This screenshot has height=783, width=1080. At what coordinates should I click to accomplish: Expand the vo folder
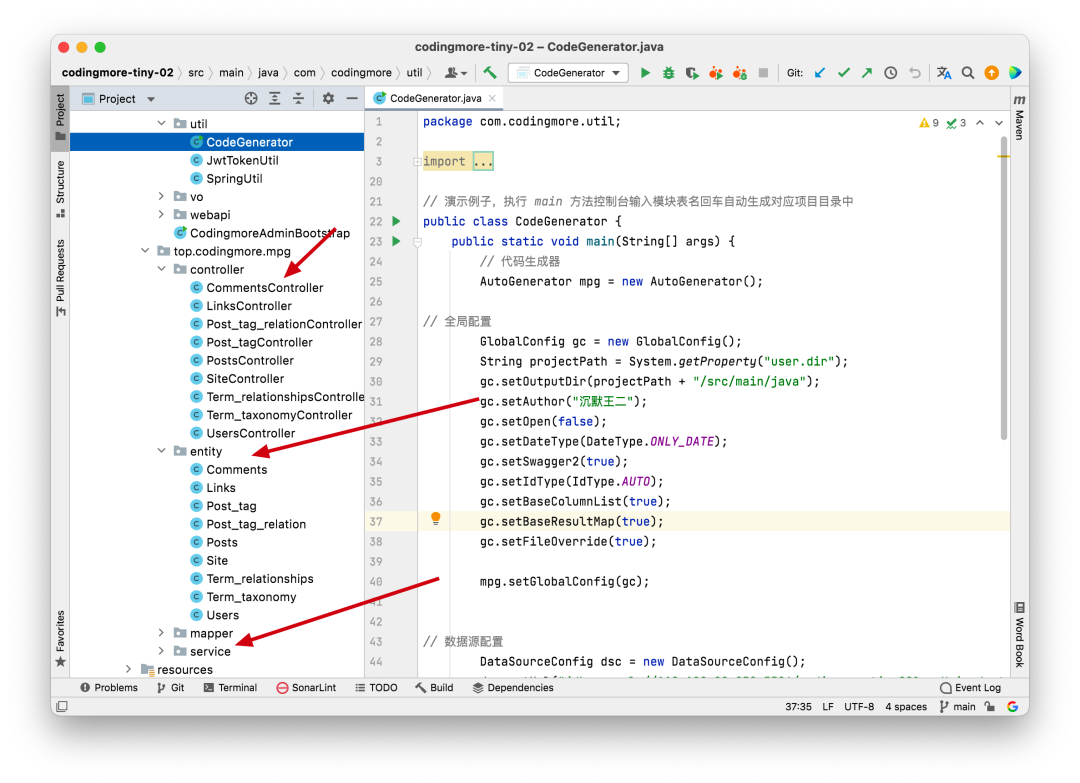[161, 196]
